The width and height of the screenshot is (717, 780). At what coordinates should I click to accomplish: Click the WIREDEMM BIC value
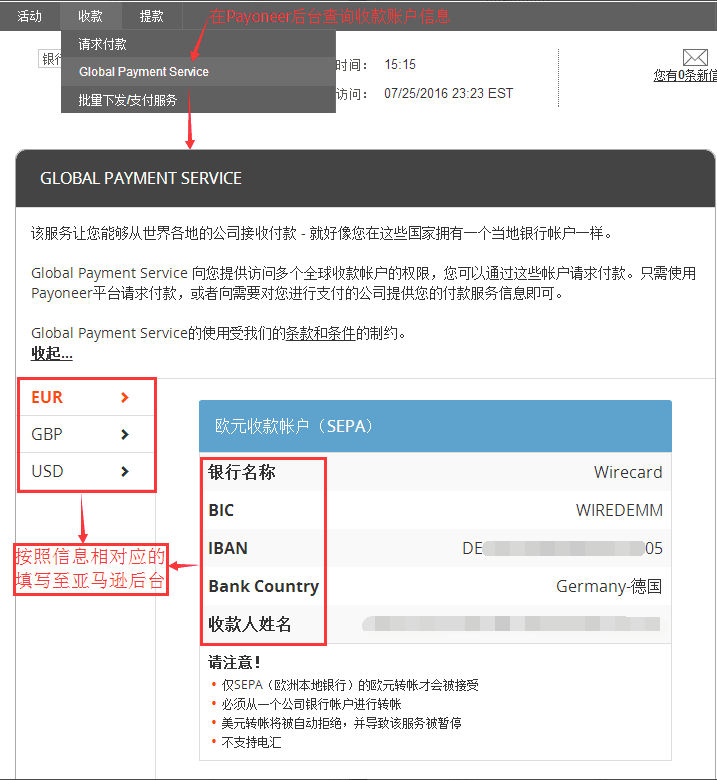click(619, 510)
